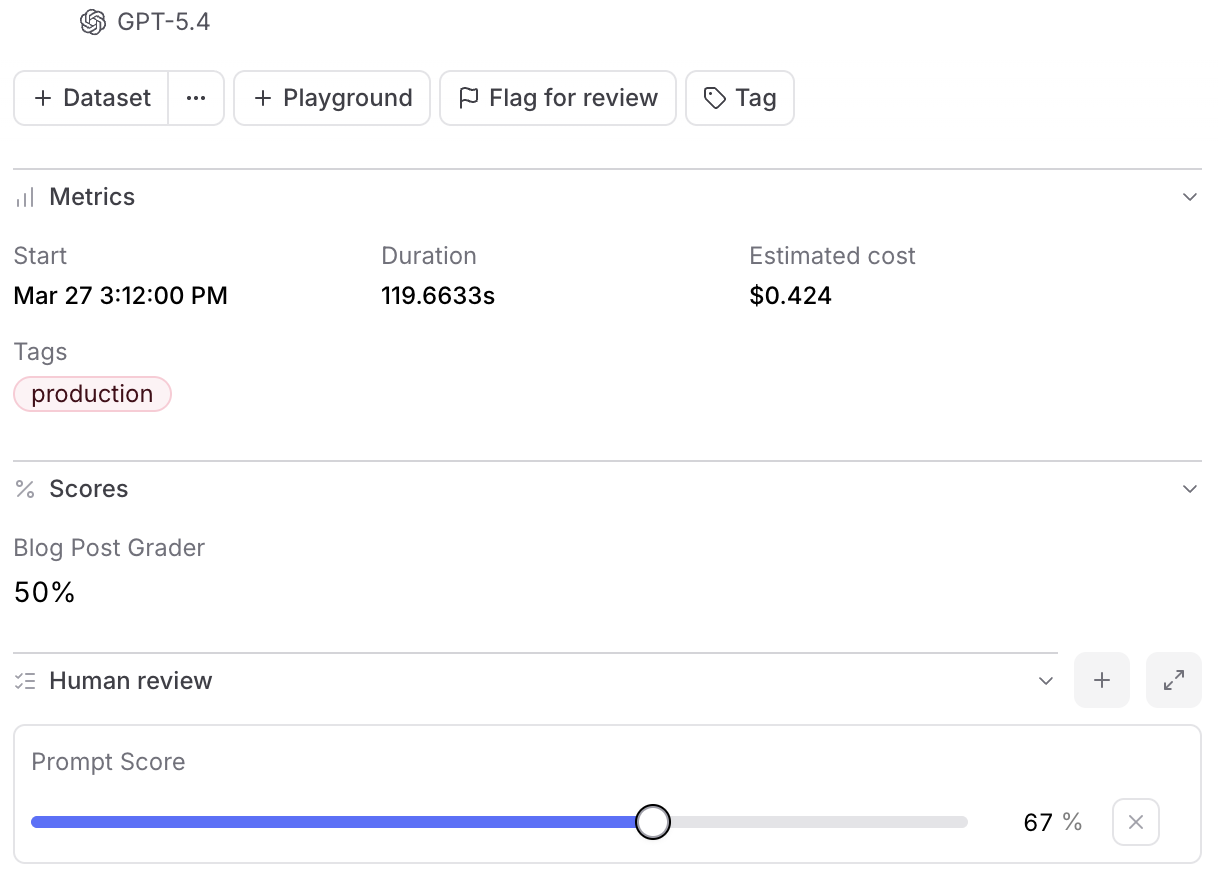Click the plus icon to add a human review
1218x890 pixels.
pos(1102,680)
